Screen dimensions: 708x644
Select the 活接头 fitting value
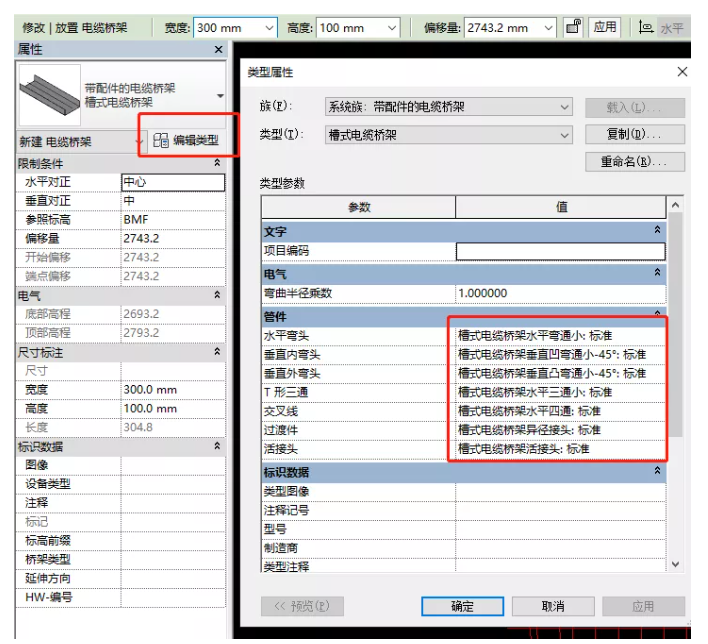pos(560,449)
